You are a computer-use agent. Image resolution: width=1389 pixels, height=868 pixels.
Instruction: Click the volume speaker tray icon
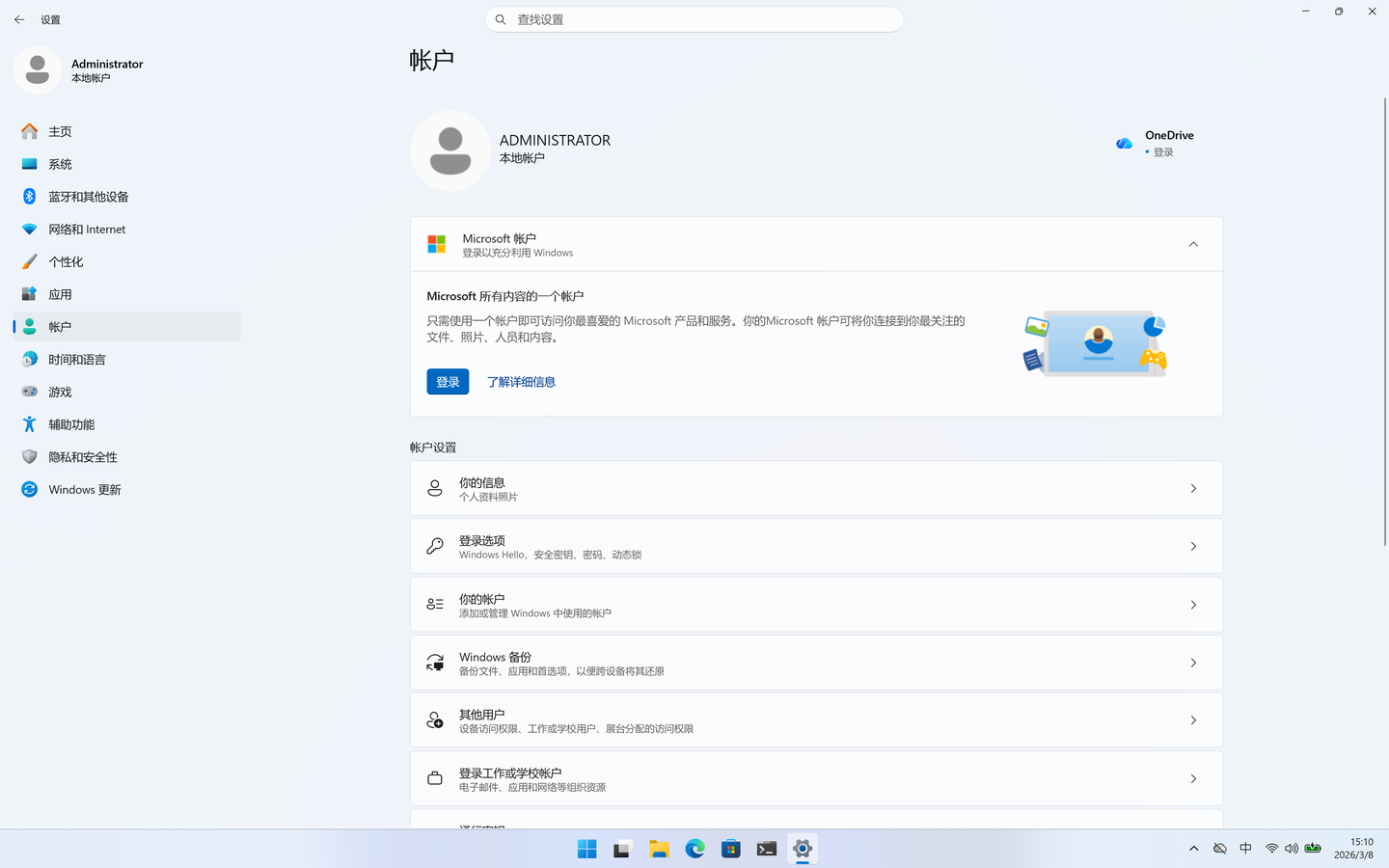(x=1292, y=849)
